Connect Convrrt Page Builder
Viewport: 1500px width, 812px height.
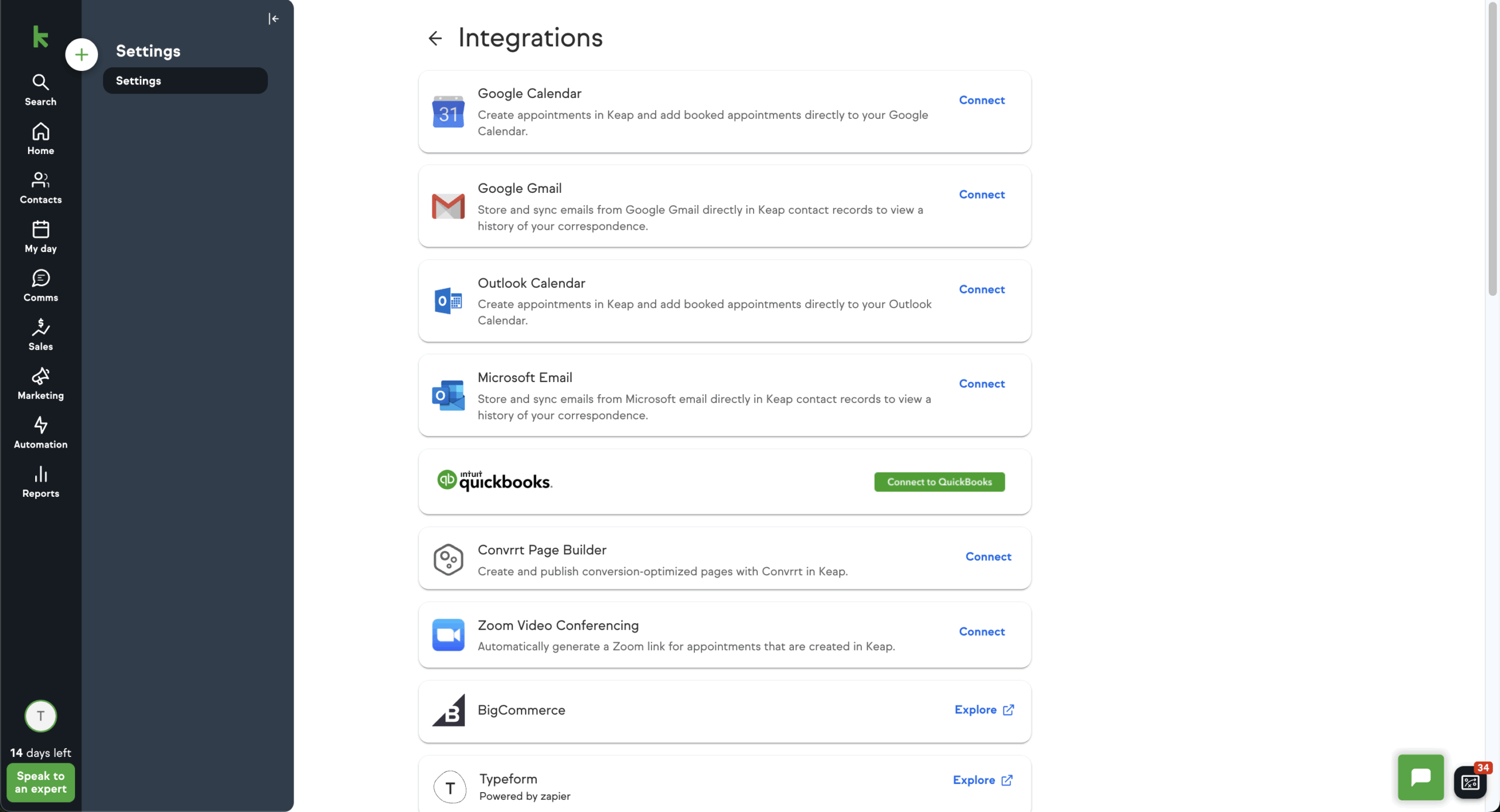click(988, 557)
